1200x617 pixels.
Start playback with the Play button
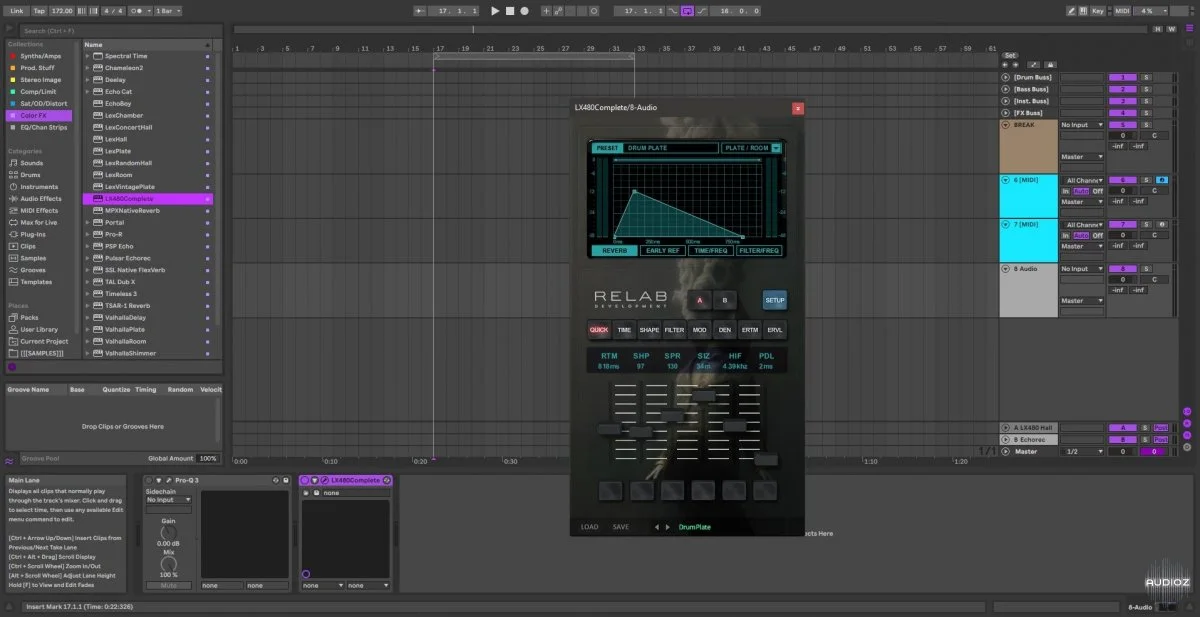pyautogui.click(x=494, y=10)
